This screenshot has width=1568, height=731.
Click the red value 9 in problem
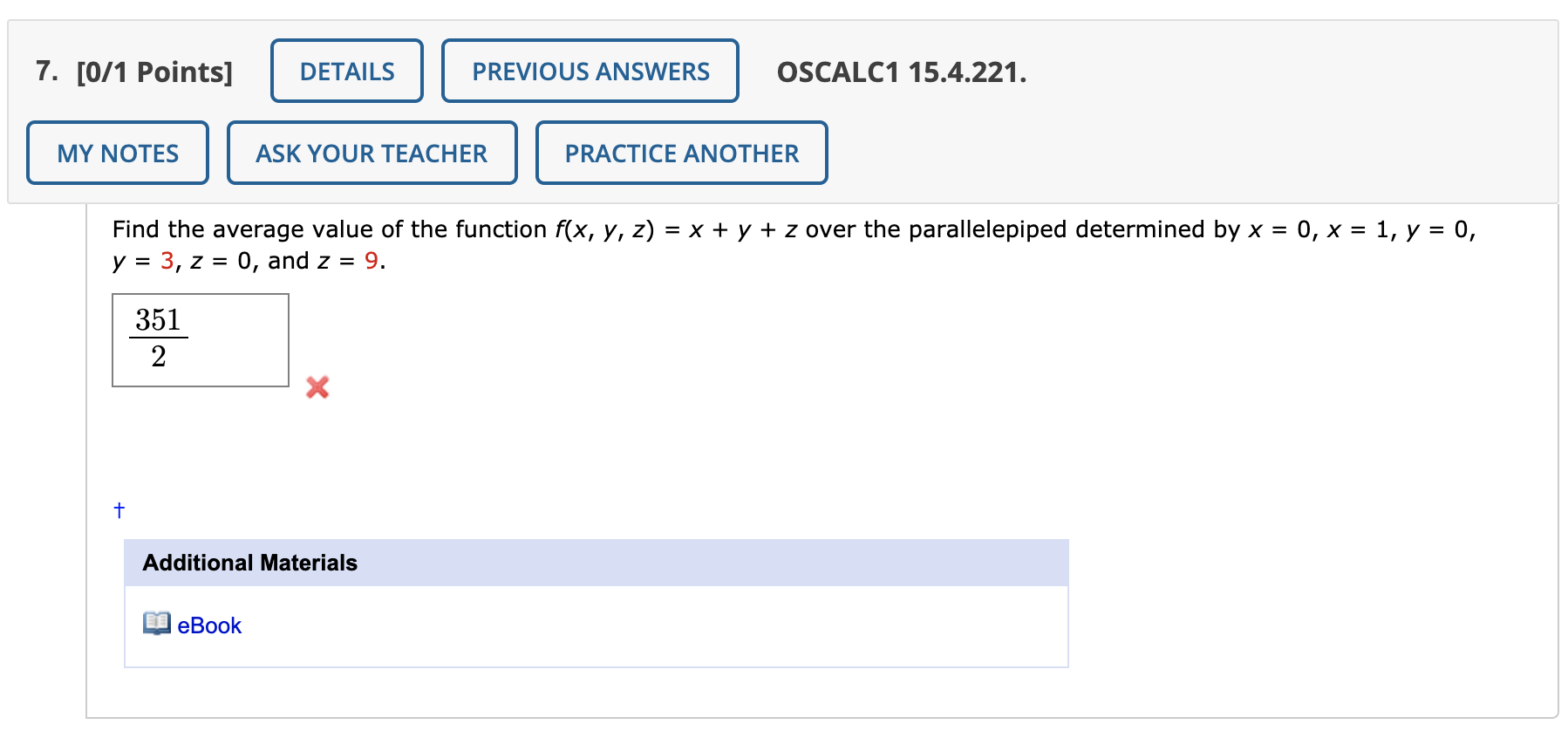[372, 261]
